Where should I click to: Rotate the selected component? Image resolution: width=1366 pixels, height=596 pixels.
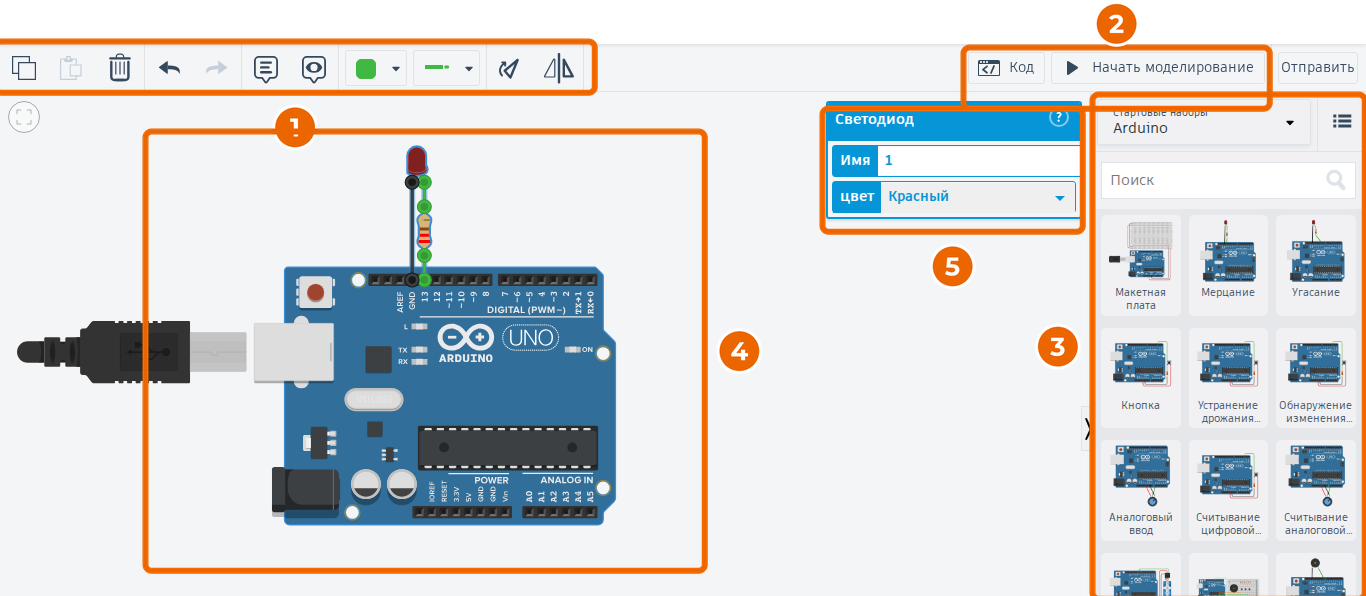pos(510,68)
